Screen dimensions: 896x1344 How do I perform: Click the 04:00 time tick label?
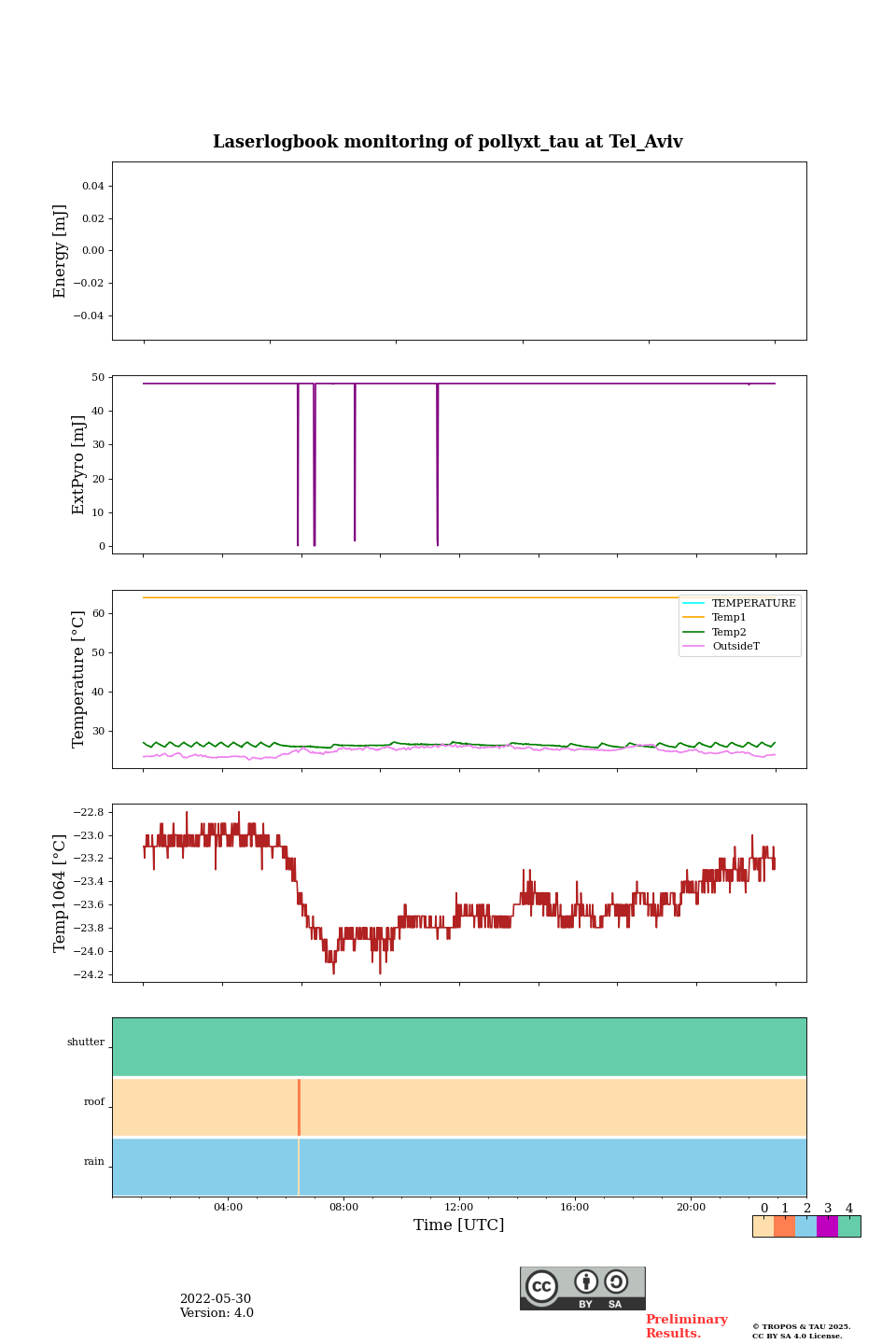click(228, 1207)
